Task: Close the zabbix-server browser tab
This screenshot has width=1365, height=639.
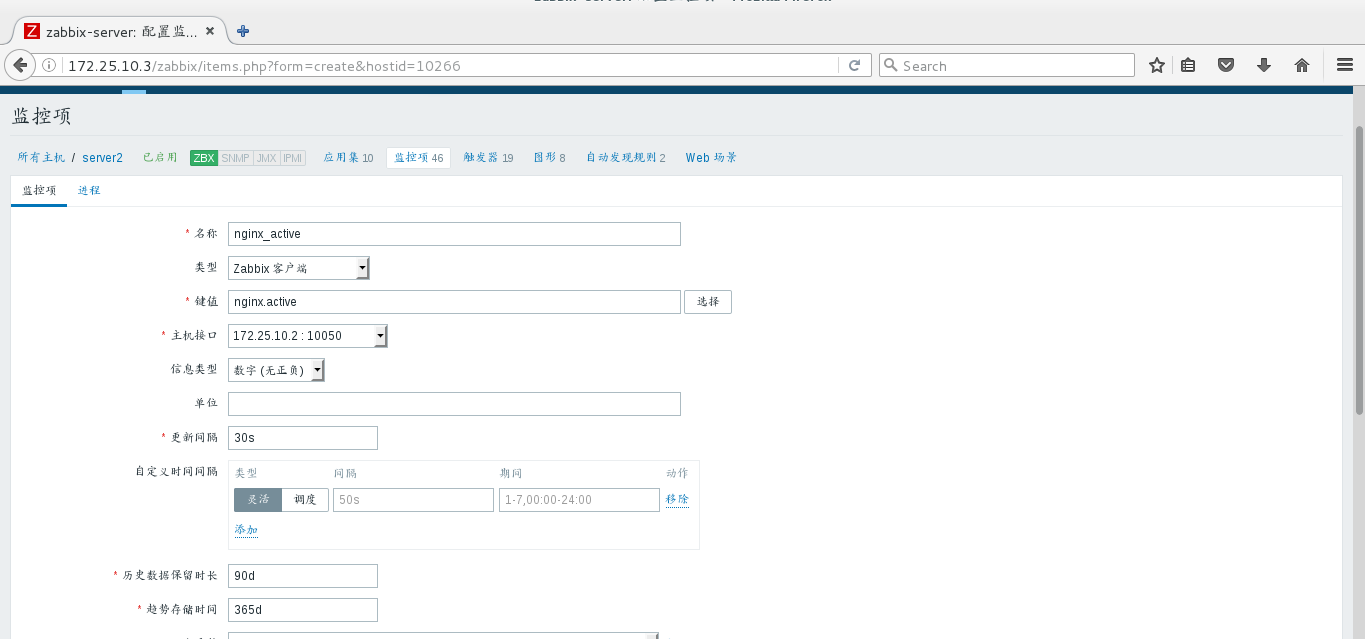Action: point(210,31)
